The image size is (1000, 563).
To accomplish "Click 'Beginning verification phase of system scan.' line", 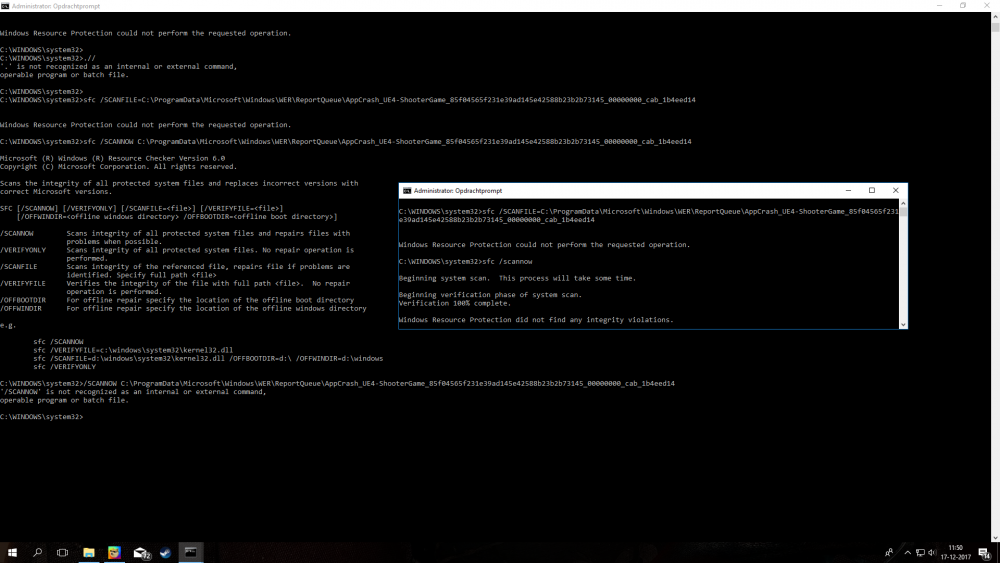I will pyautogui.click(x=490, y=295).
